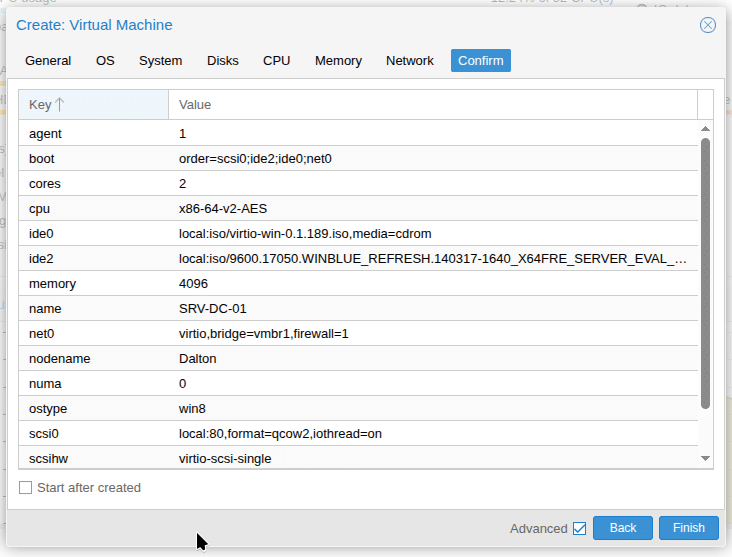The image size is (732, 557).
Task: Select the Network tab
Action: point(410,61)
